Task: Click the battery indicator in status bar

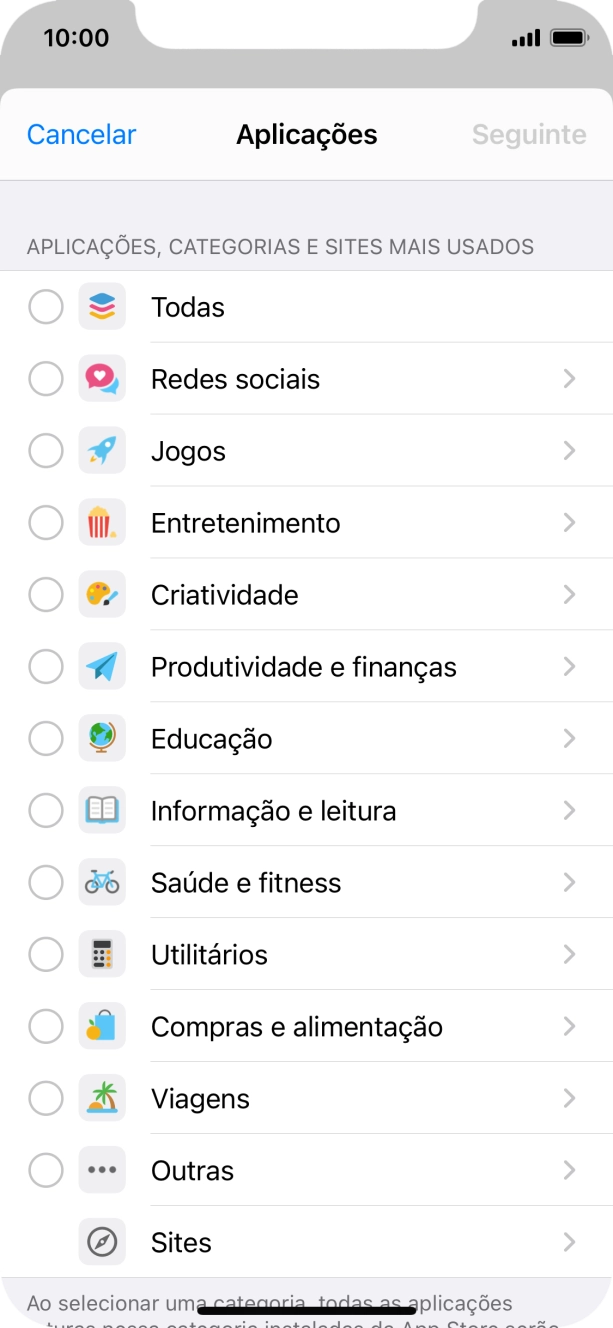Action: click(x=569, y=38)
